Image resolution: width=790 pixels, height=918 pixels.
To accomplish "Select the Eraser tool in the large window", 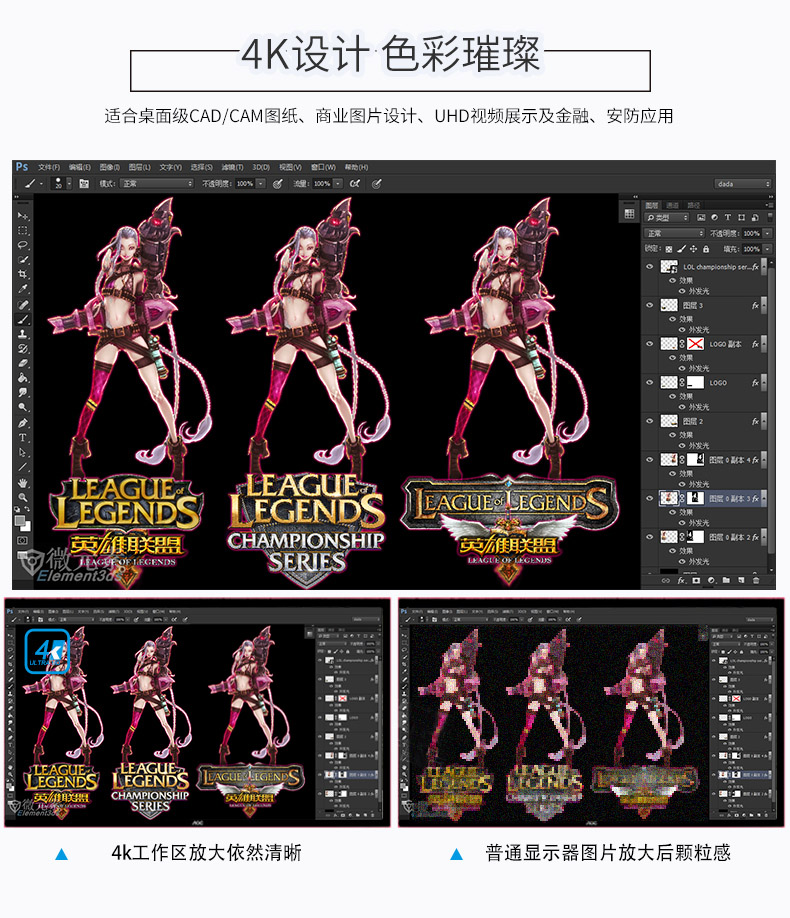I will [23, 363].
